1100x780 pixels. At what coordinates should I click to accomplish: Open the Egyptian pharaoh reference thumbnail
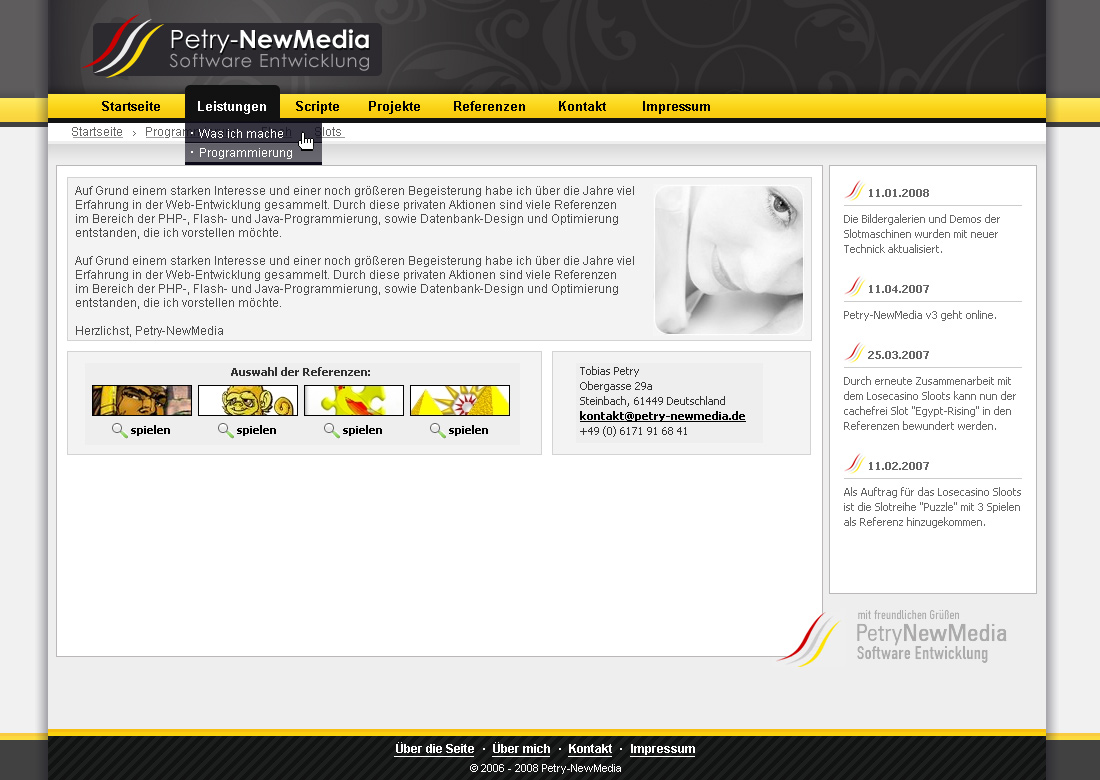point(142,401)
